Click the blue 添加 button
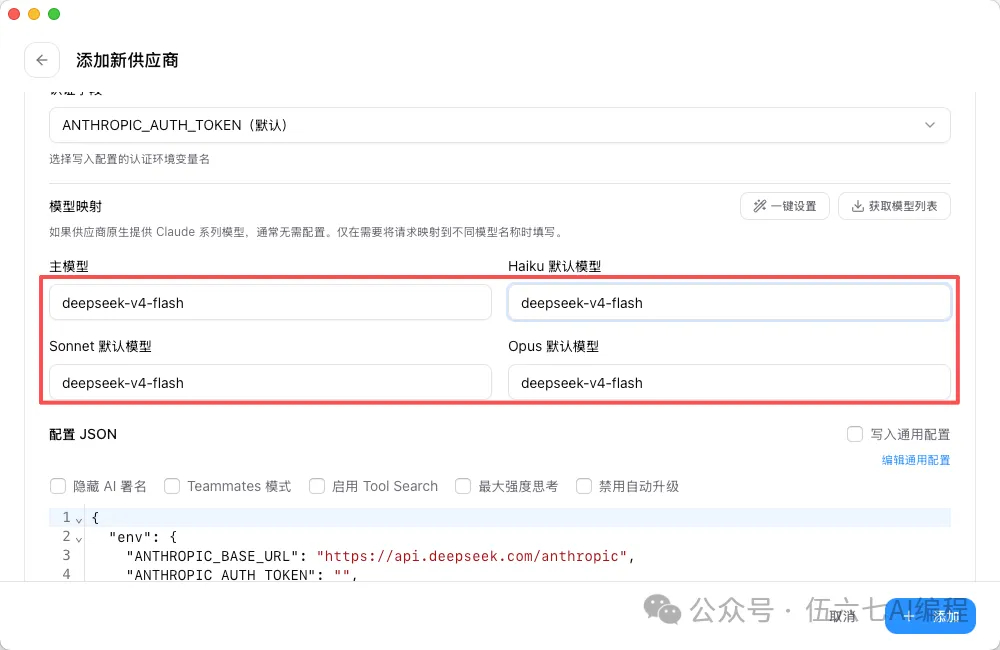1000x650 pixels. coord(930,616)
